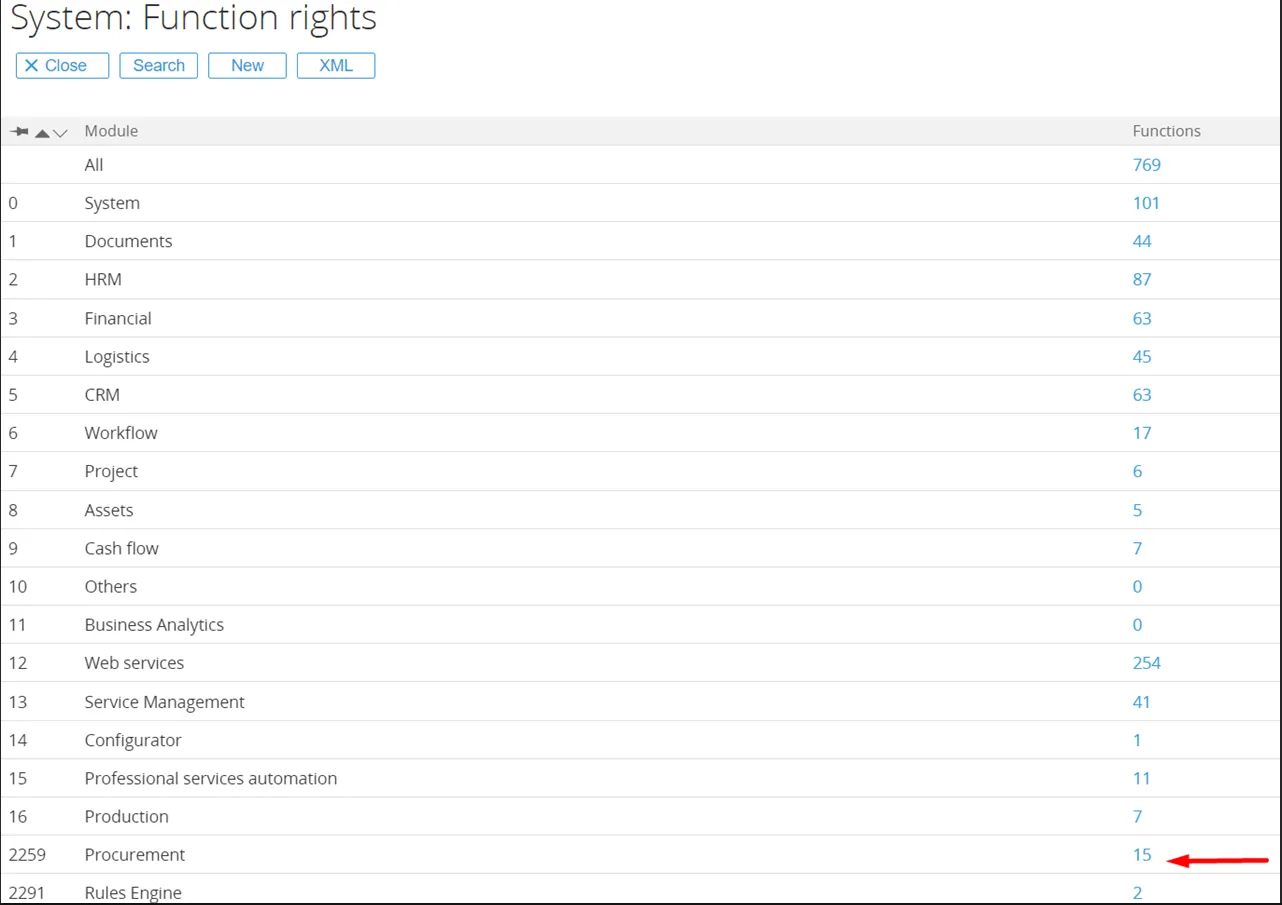Image resolution: width=1282 pixels, height=905 pixels.
Task: Export using the XML button
Action: [335, 66]
